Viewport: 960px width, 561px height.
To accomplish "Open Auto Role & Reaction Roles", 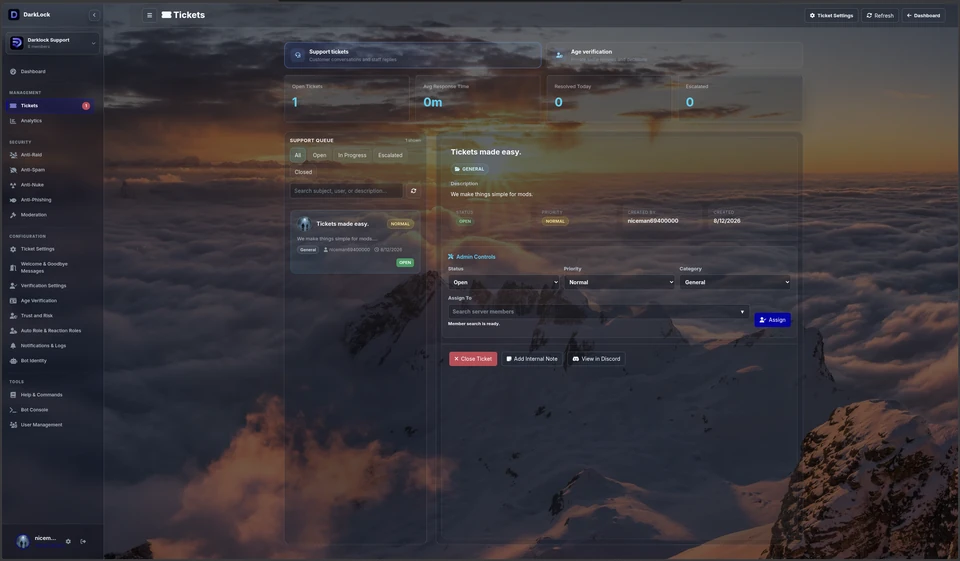I will (51, 331).
